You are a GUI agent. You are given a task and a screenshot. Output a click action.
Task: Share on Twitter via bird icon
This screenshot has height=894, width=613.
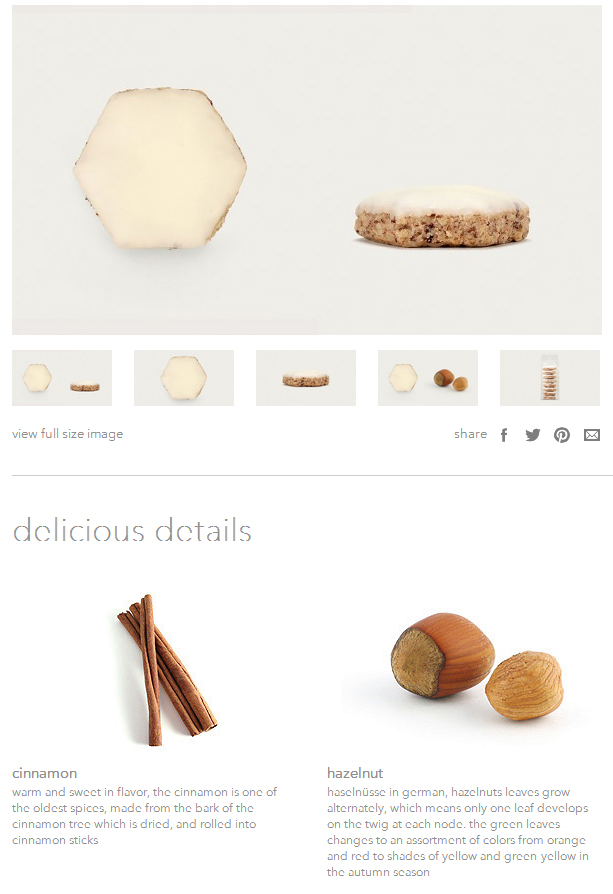point(533,436)
